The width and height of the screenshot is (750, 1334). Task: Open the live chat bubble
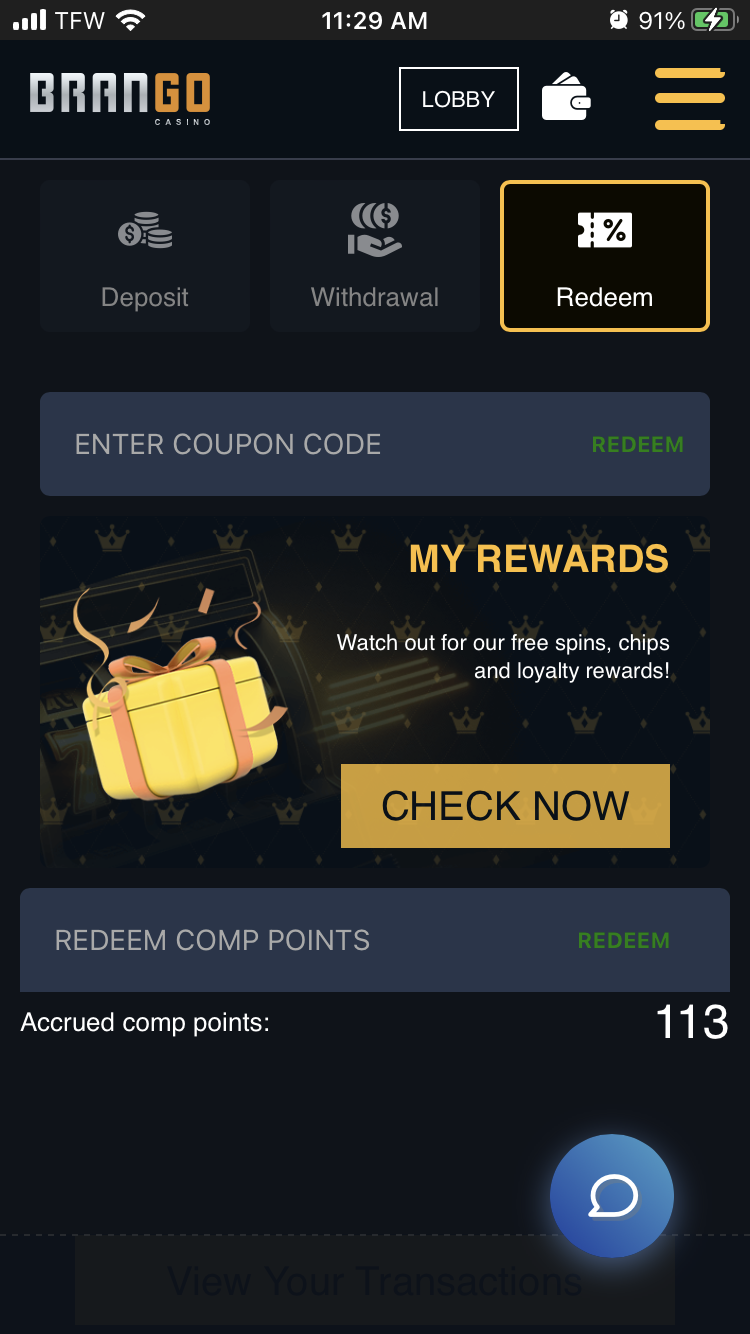(612, 1195)
